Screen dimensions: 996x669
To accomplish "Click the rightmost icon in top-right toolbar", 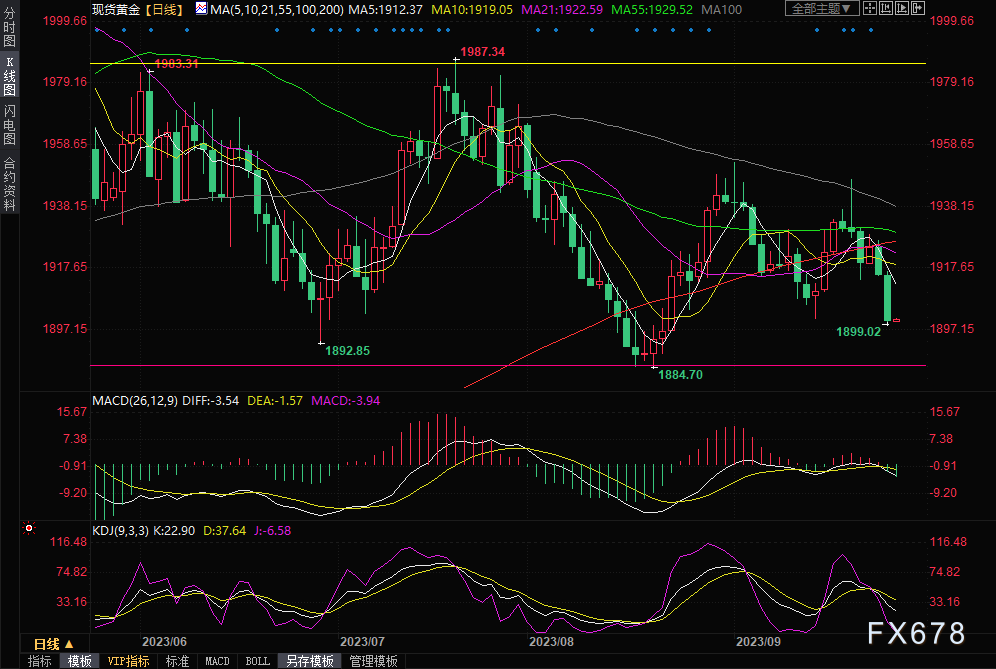I will click(920, 9).
